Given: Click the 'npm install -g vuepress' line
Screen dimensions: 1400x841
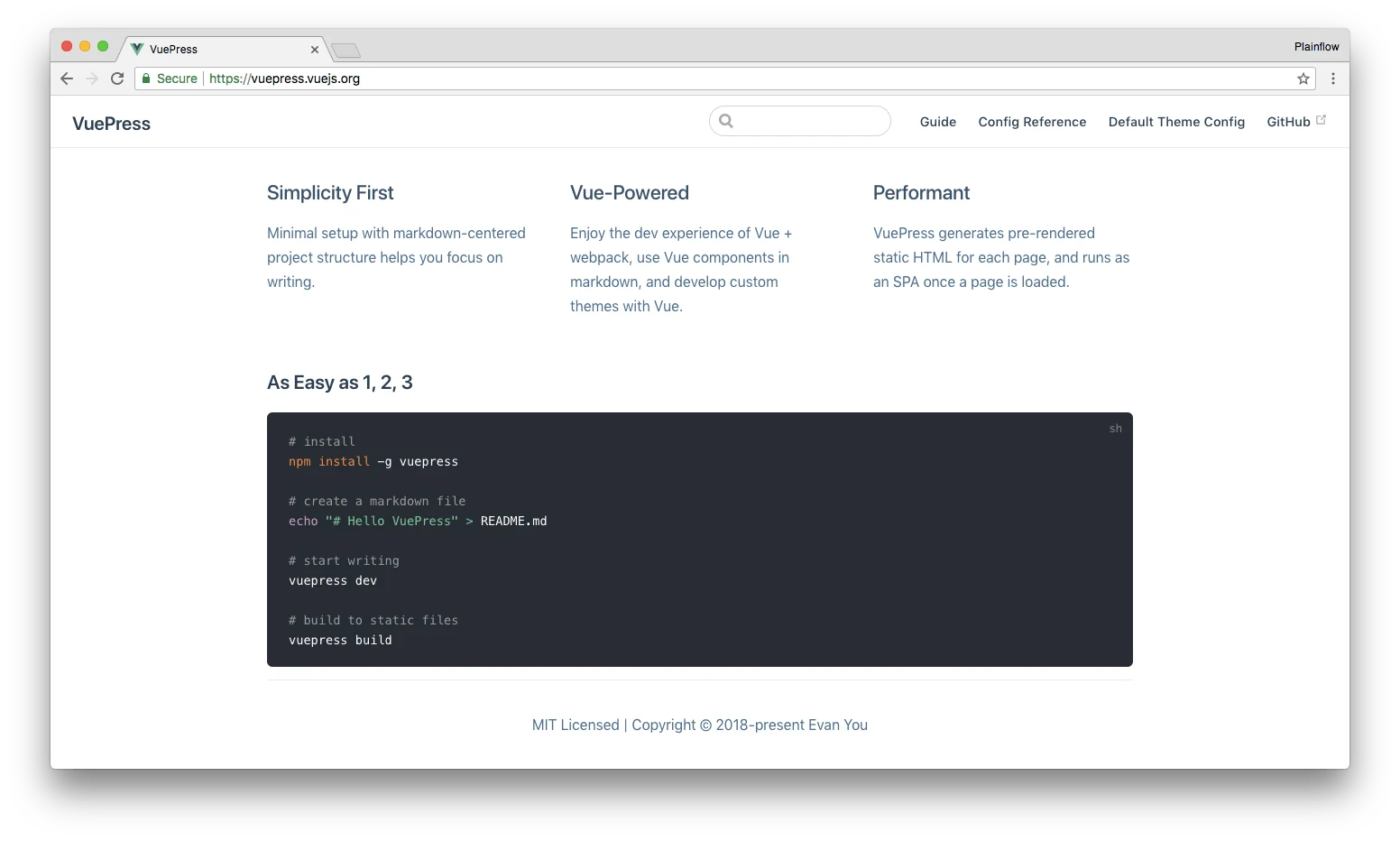Looking at the screenshot, I should point(373,461).
